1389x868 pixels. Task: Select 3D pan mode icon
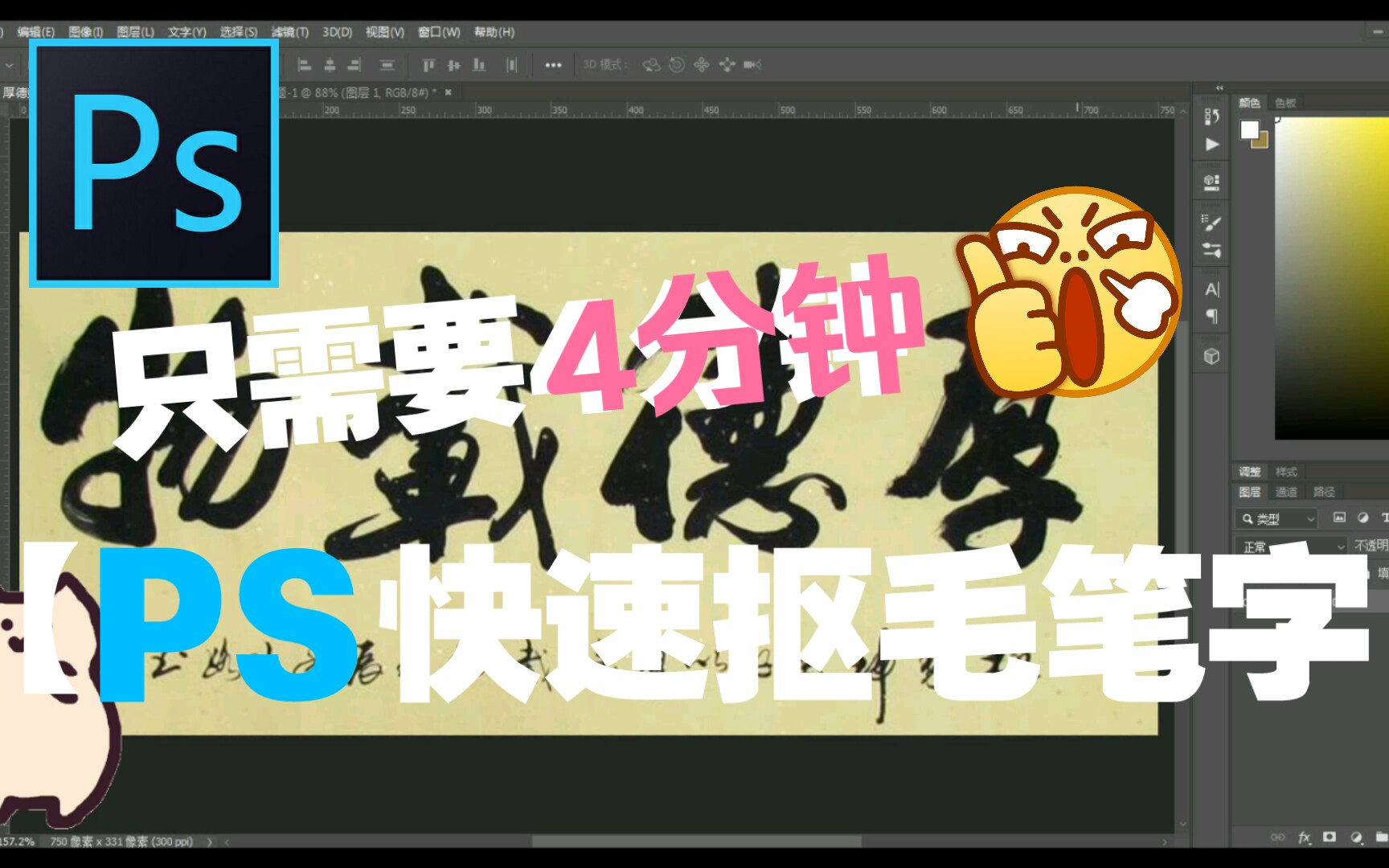coord(702,65)
